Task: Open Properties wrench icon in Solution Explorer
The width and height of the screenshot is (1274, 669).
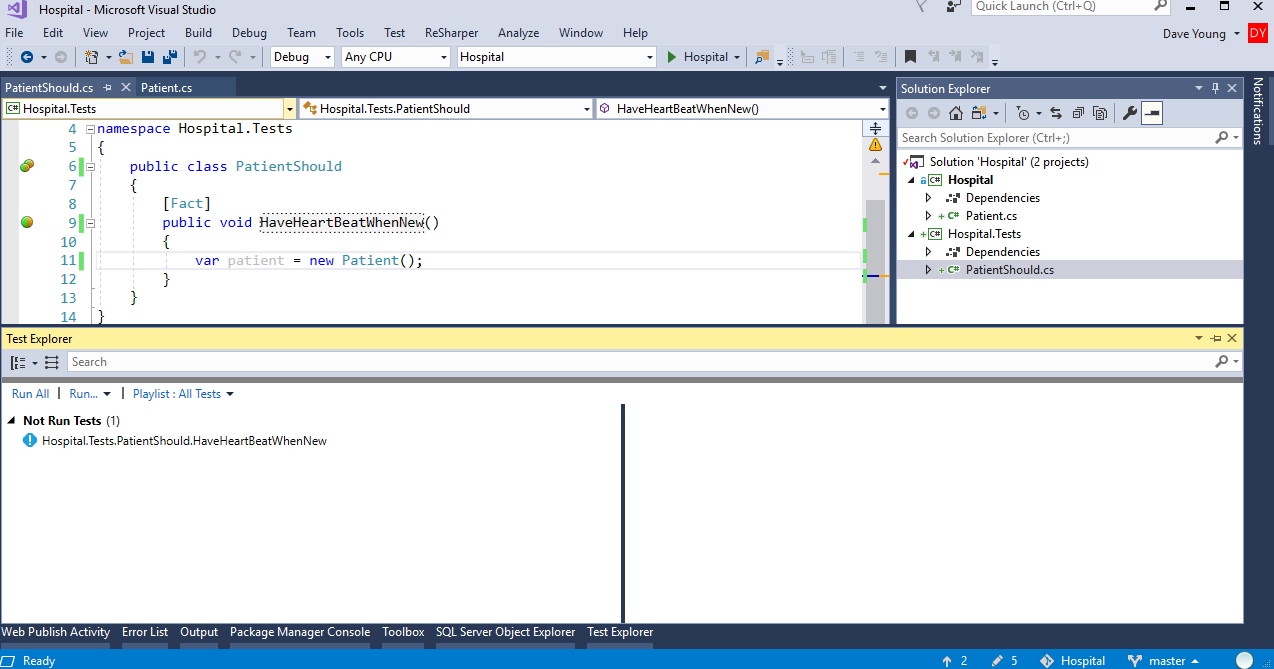Action: point(1130,113)
